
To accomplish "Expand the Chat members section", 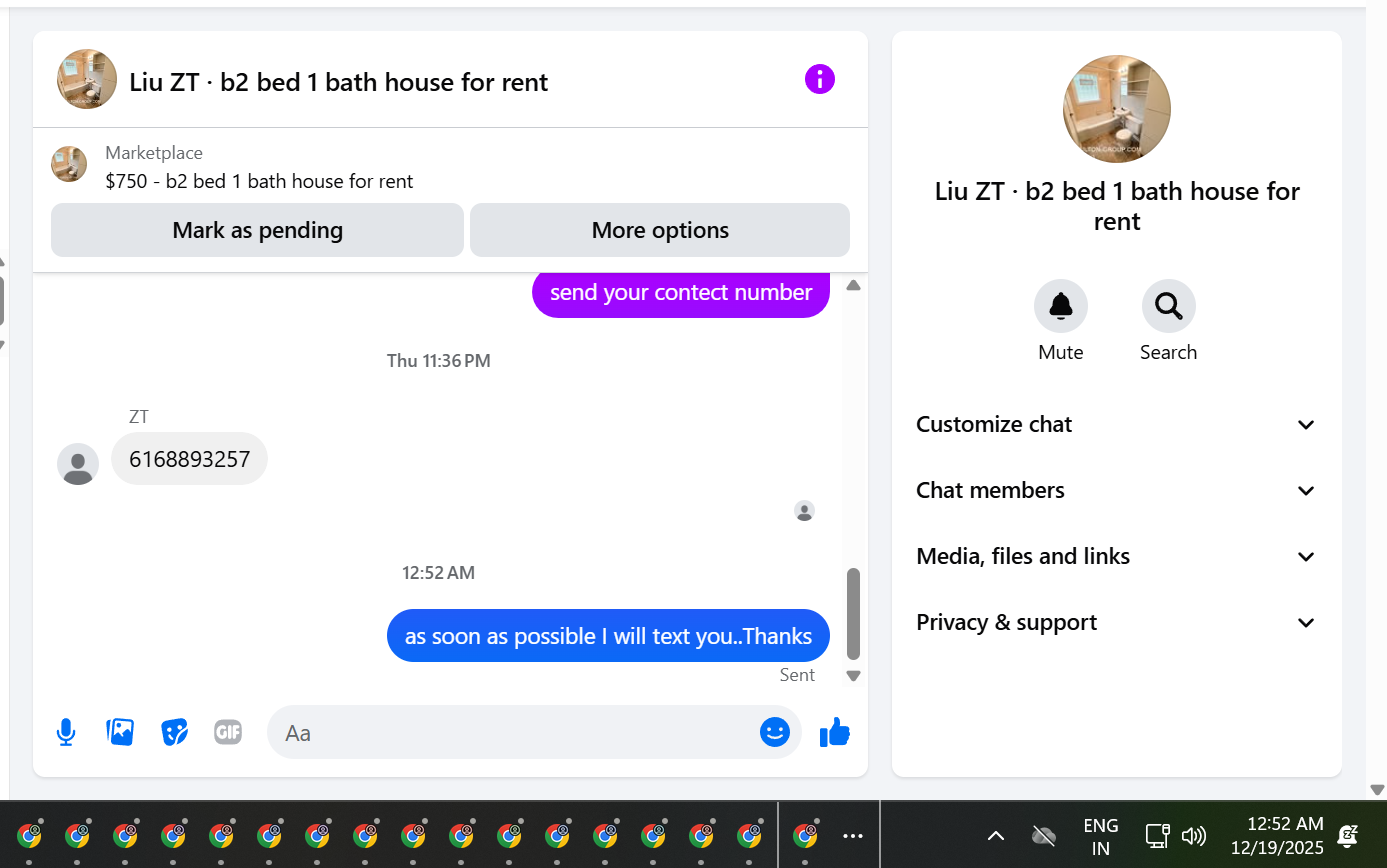I will click(1116, 490).
